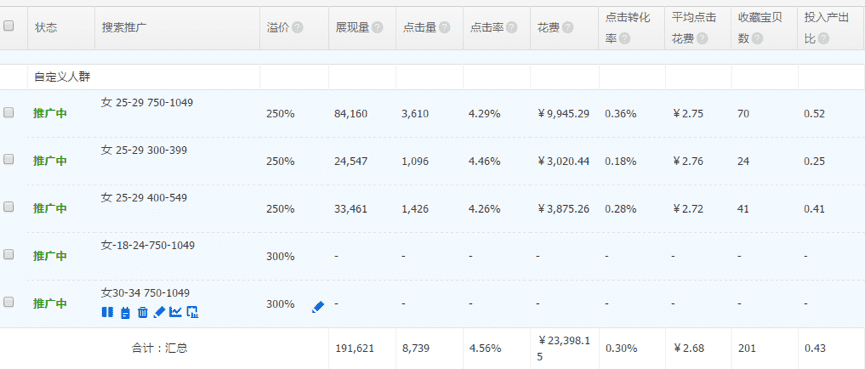This screenshot has height=369, width=865.
Task: Select clicks value 1,096
Action: [415, 162]
